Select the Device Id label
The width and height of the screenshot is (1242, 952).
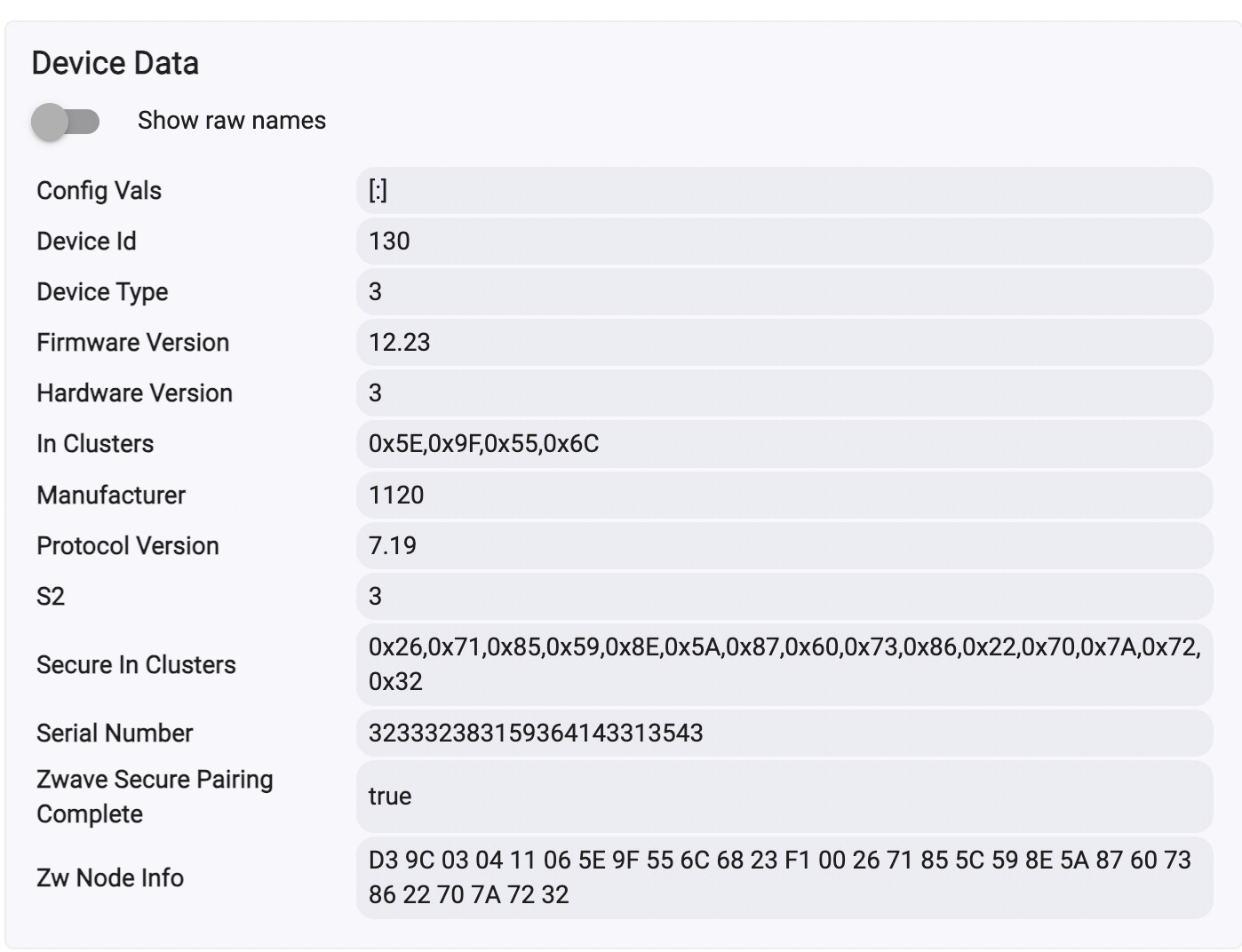tap(86, 241)
